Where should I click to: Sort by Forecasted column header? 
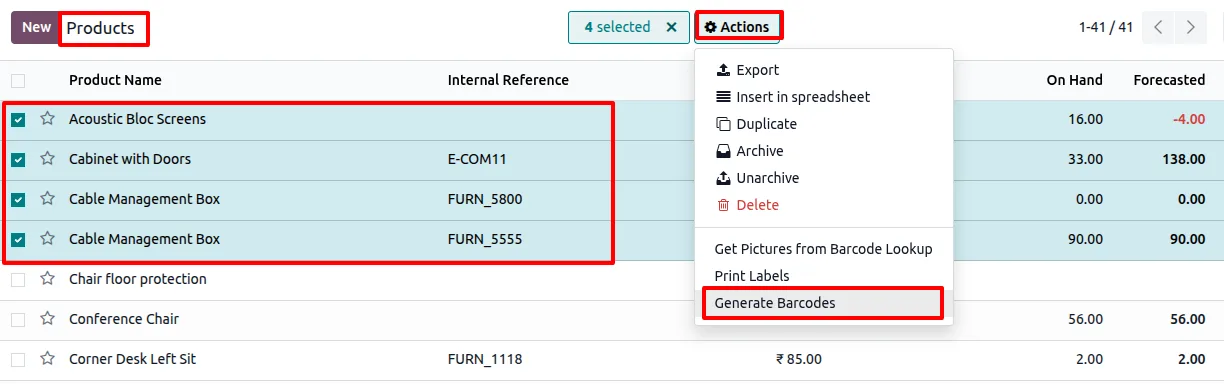pyautogui.click(x=1169, y=80)
